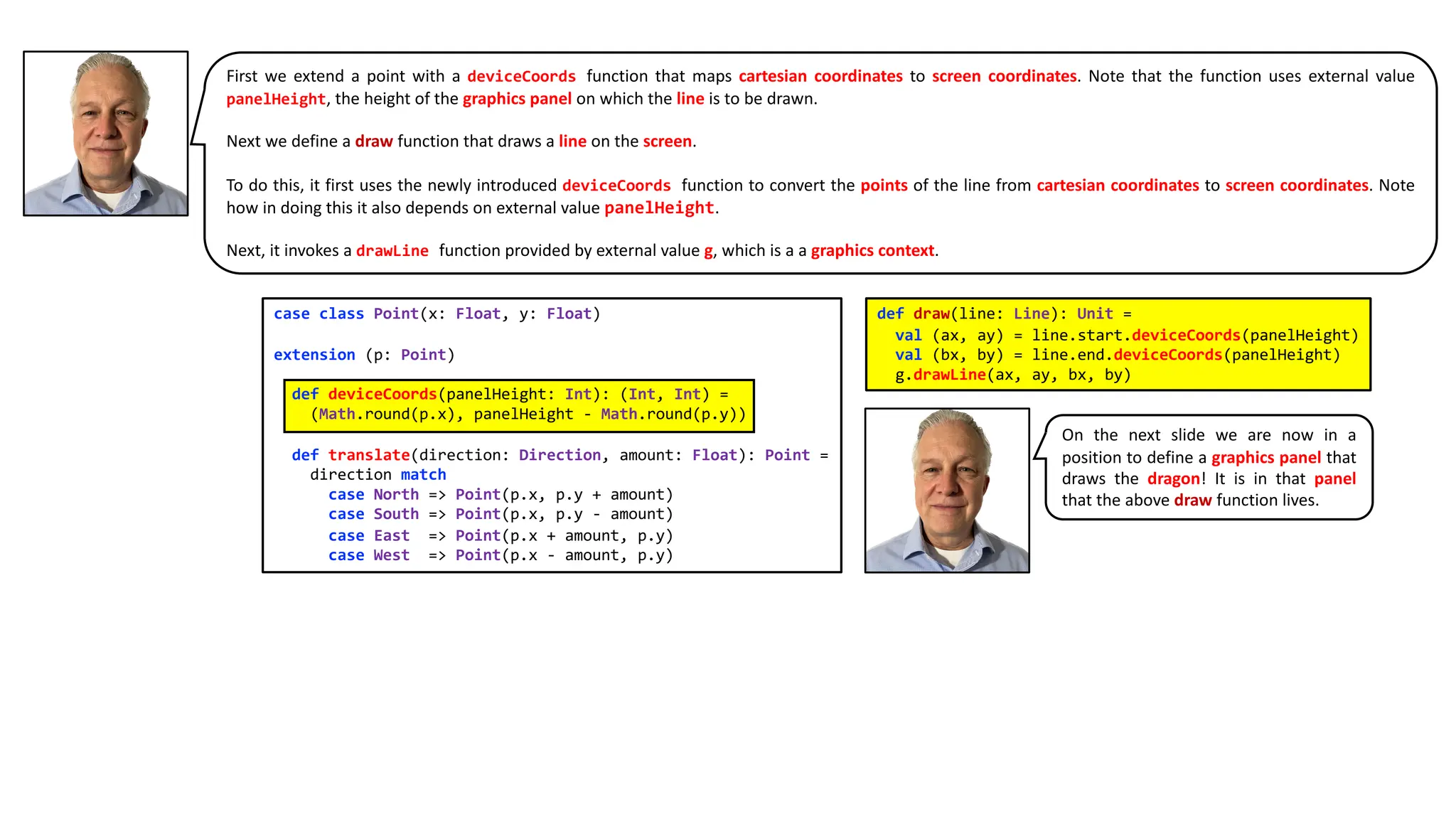Screen dimensions: 1456x819
Task: Click red 'panelHeight' at the start of the second text line
Action: click(x=276, y=99)
